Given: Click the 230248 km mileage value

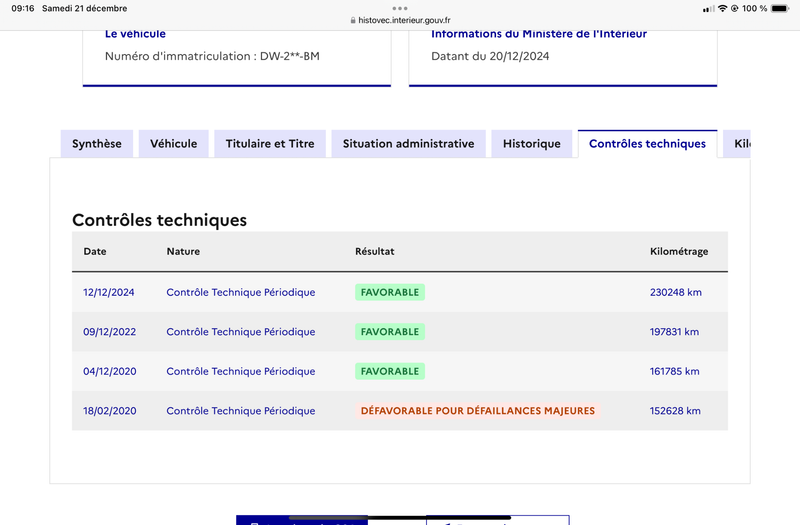Looking at the screenshot, I should point(676,292).
